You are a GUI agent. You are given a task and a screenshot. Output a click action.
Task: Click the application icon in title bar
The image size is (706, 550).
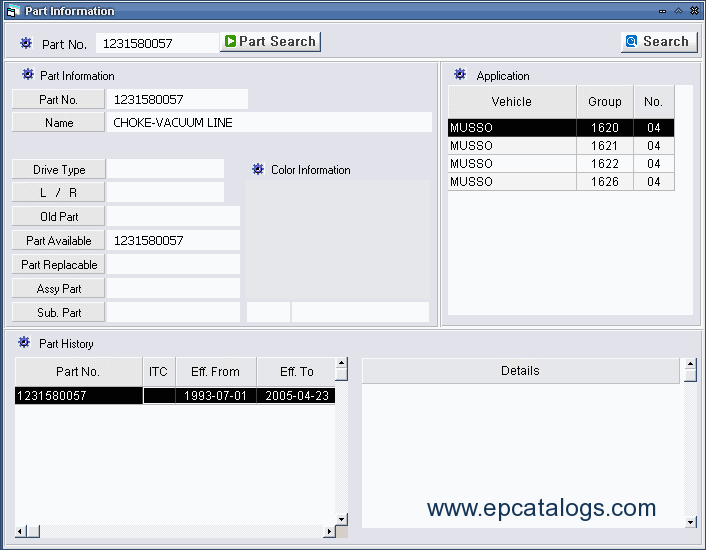point(13,11)
